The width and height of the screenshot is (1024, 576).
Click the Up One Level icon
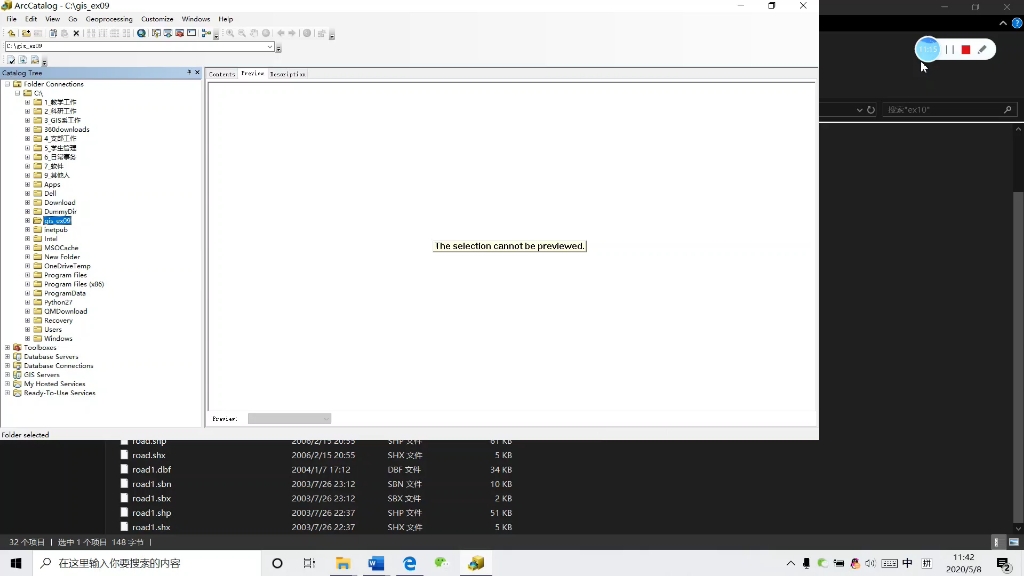pos(11,32)
